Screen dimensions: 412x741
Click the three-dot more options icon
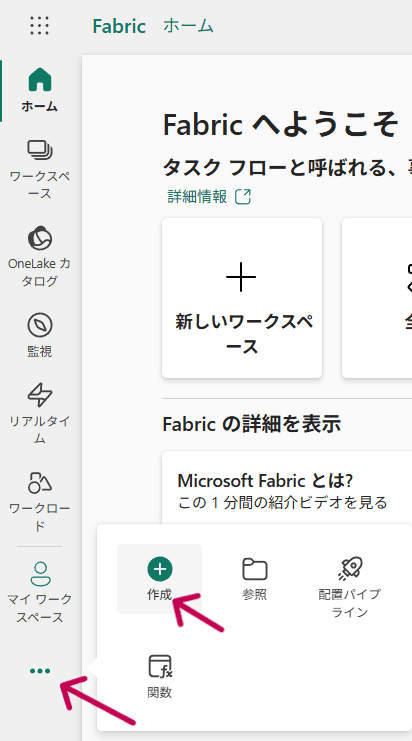click(x=40, y=671)
